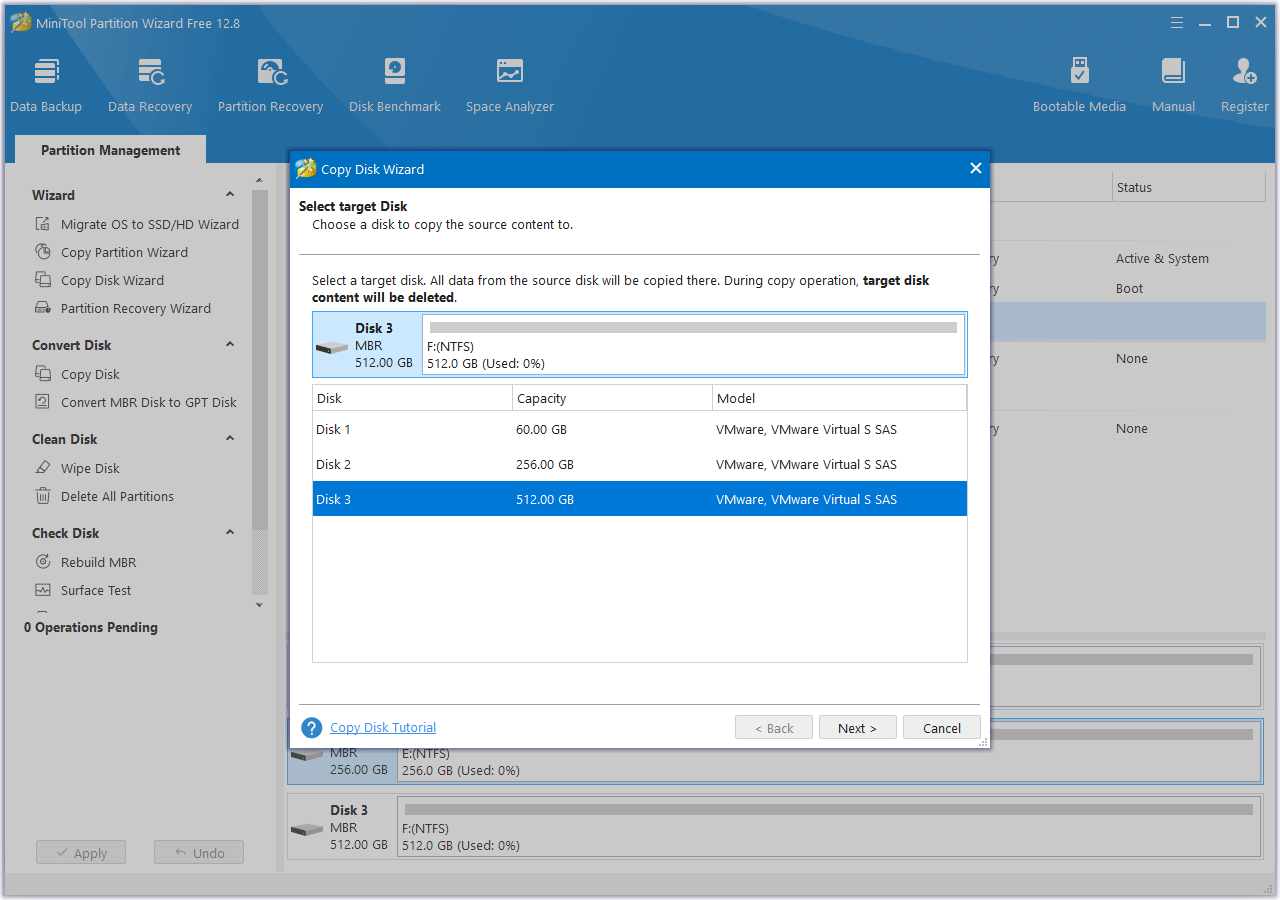The width and height of the screenshot is (1280, 900).
Task: Click the Register icon
Action: click(1245, 72)
